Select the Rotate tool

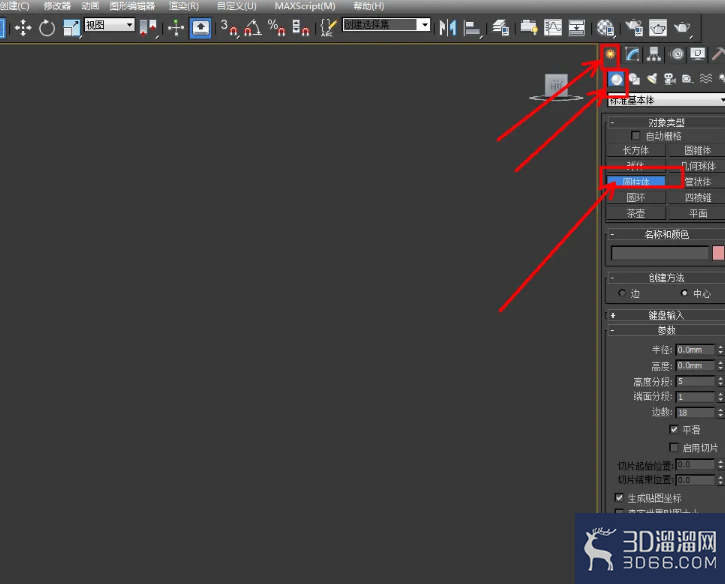click(47, 28)
